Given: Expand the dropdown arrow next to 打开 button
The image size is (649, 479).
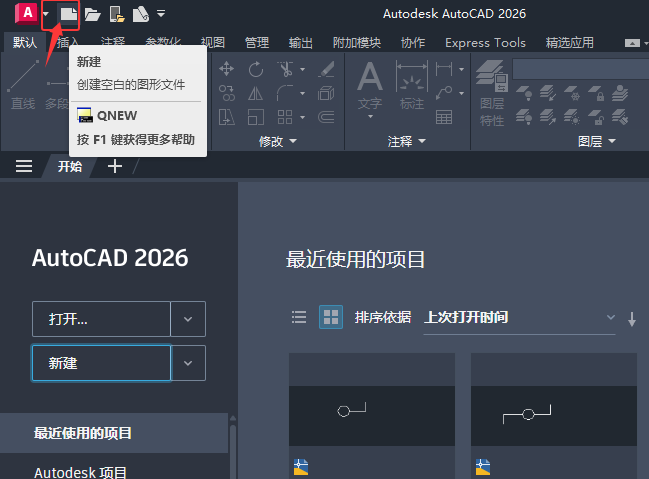Looking at the screenshot, I should [188, 319].
